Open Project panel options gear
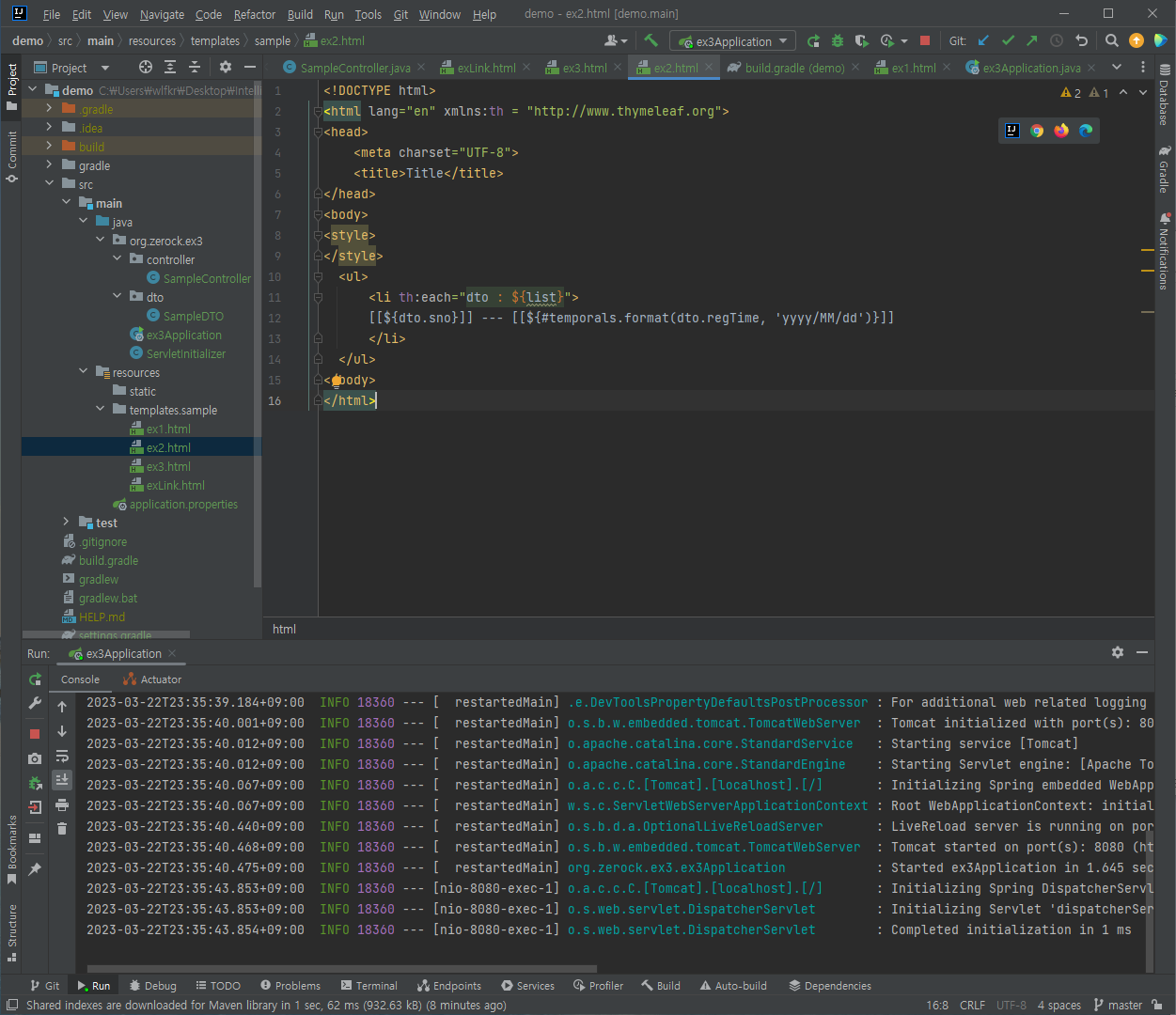The width and height of the screenshot is (1176, 1015). pos(225,67)
